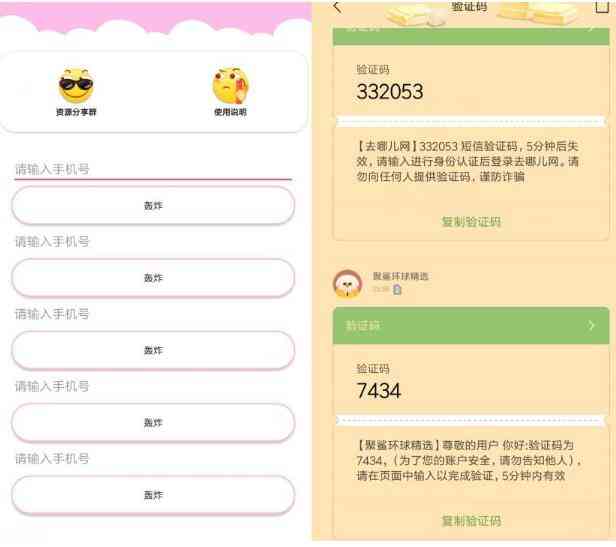Click the fourth 轰炸 button
This screenshot has height=547, width=616.
click(153, 423)
